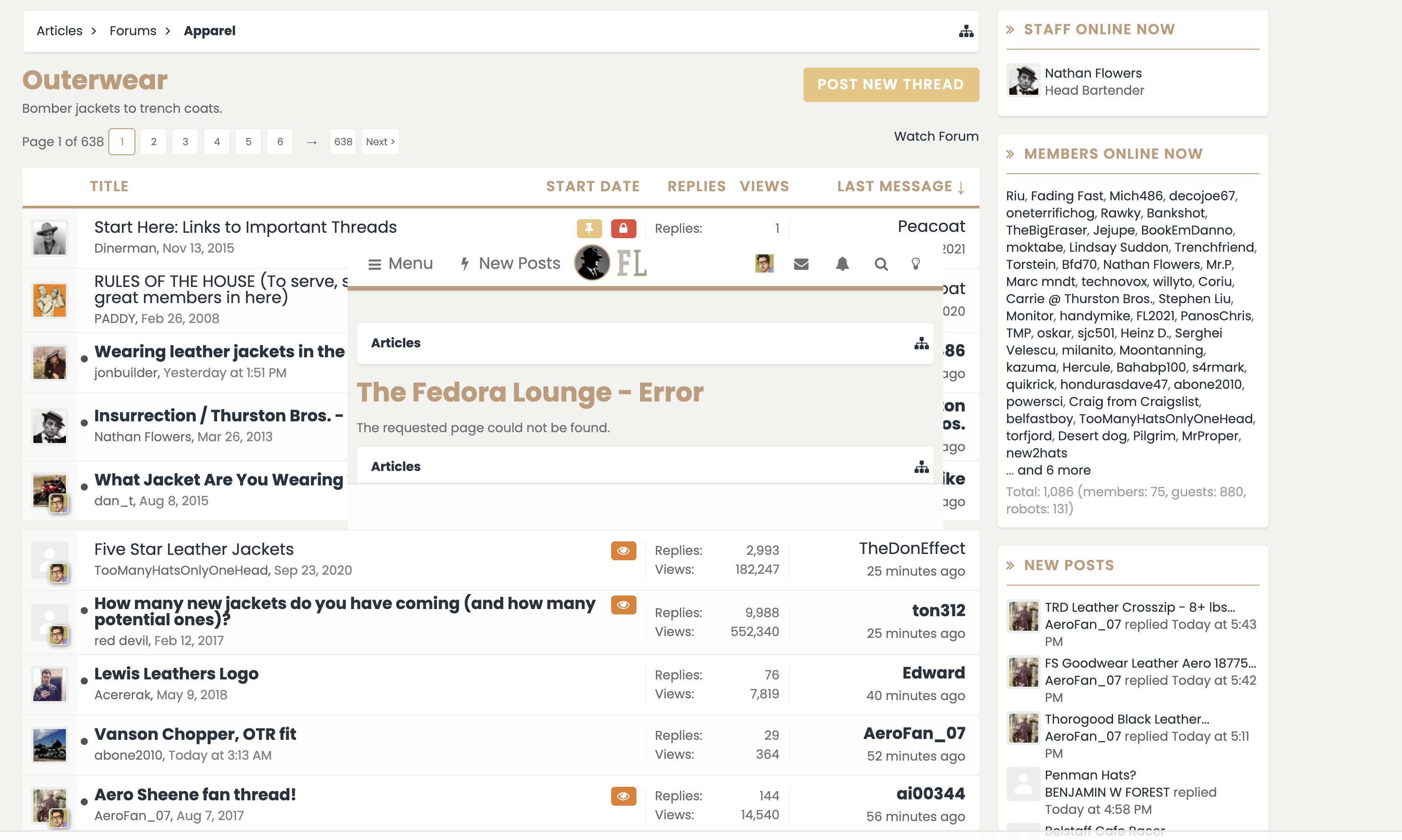Go to page 2
The image size is (1402, 840).
pyautogui.click(x=153, y=142)
